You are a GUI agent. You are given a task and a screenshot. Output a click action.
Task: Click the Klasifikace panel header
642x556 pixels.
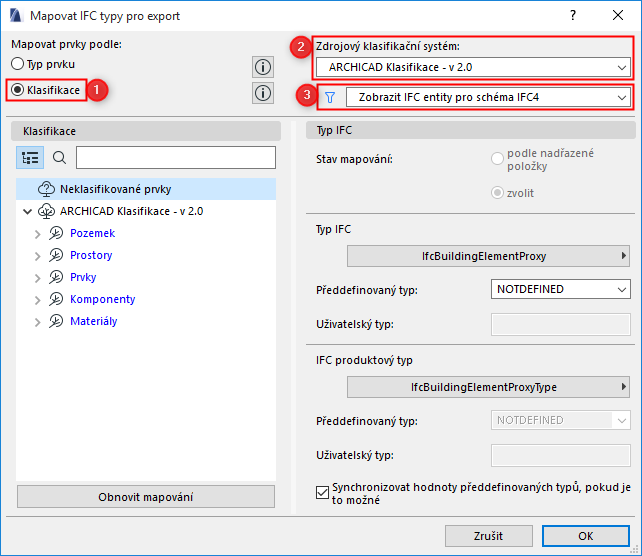(x=146, y=131)
